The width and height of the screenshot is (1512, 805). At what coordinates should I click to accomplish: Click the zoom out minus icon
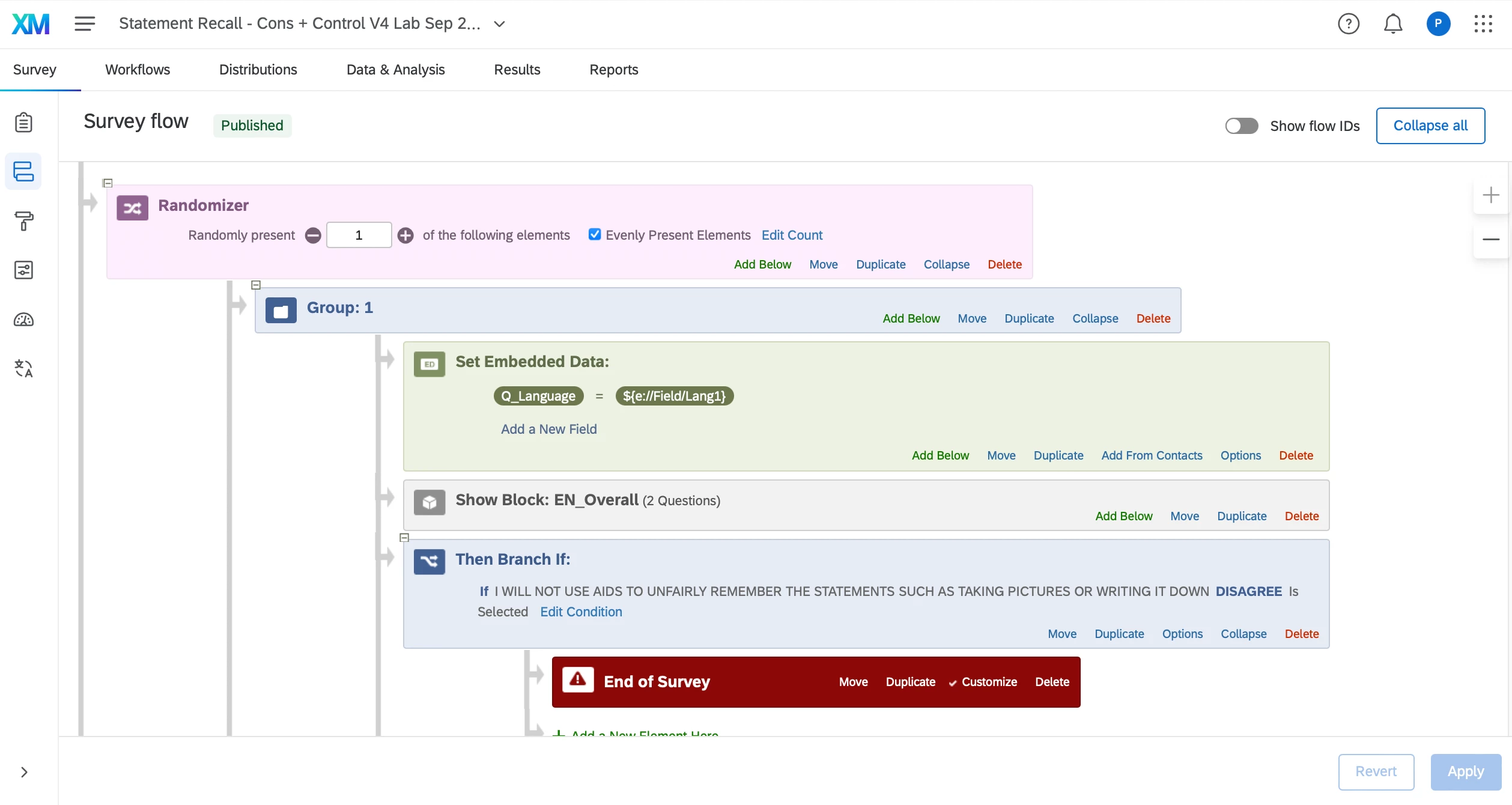pyautogui.click(x=1490, y=240)
